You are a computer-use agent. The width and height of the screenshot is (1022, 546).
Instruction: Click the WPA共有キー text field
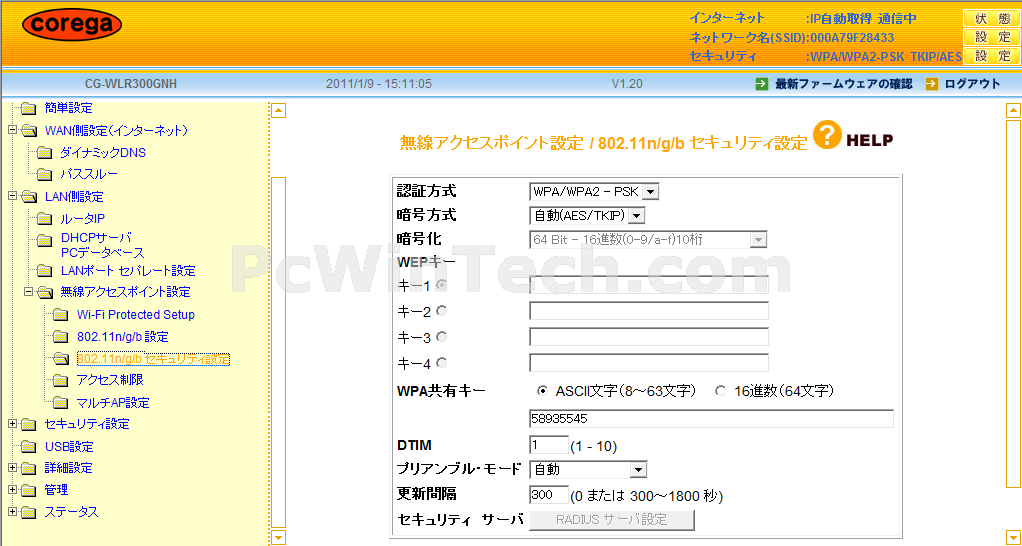[x=711, y=418]
